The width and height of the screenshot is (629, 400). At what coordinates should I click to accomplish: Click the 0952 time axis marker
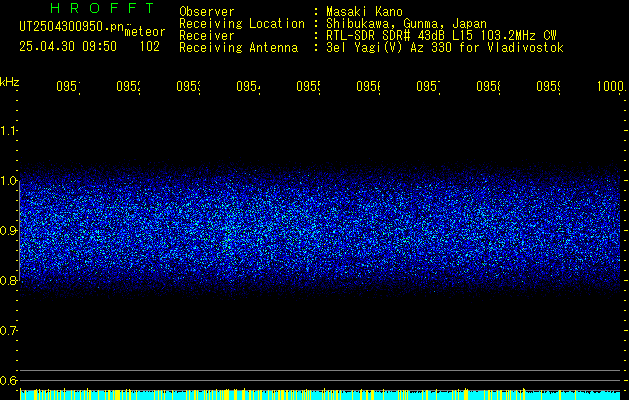point(128,87)
